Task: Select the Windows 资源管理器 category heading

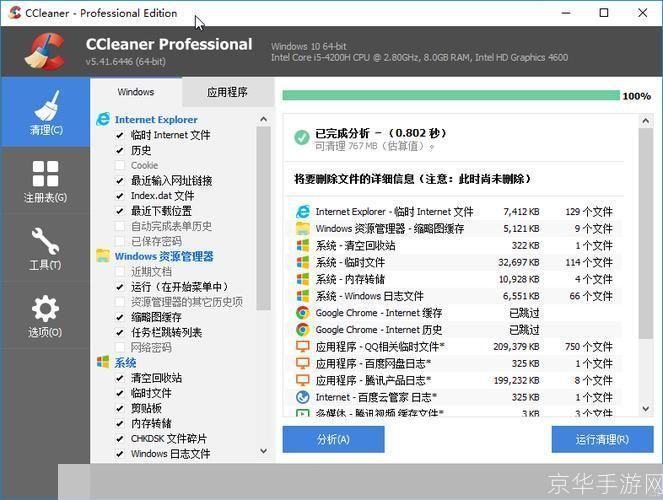Action: (x=164, y=256)
